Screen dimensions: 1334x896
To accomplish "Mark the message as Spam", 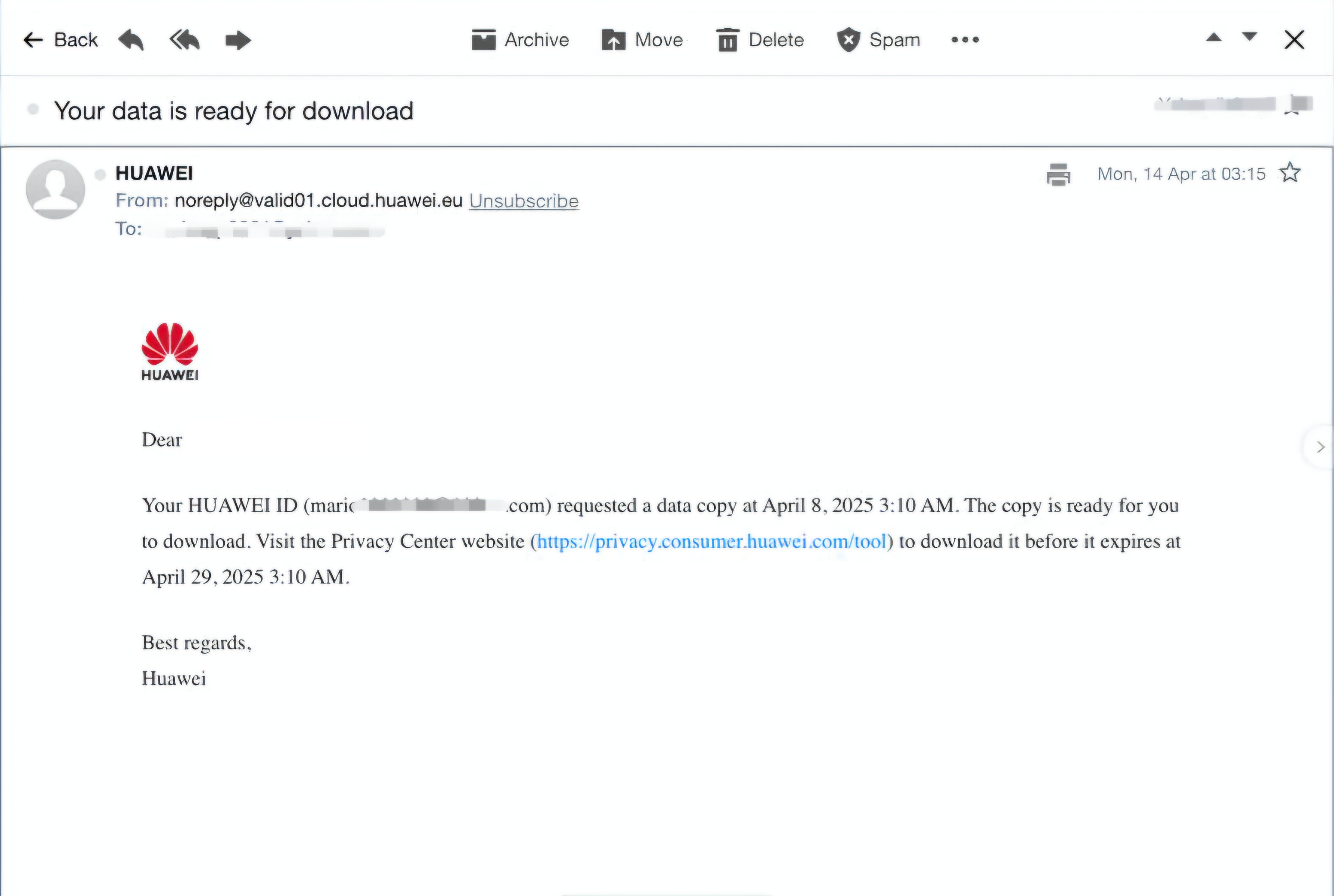I will [x=878, y=40].
